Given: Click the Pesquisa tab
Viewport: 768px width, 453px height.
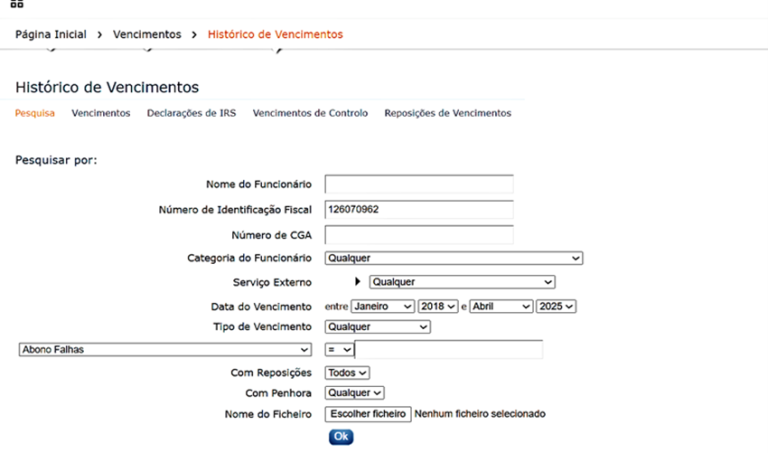Looking at the screenshot, I should (x=35, y=114).
